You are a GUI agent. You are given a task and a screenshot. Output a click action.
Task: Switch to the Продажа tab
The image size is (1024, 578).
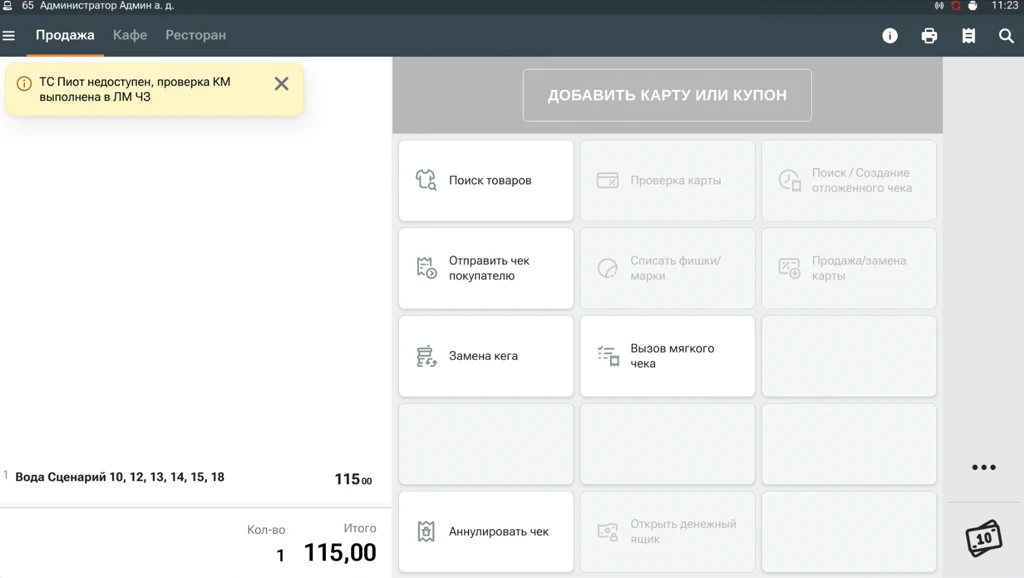65,35
